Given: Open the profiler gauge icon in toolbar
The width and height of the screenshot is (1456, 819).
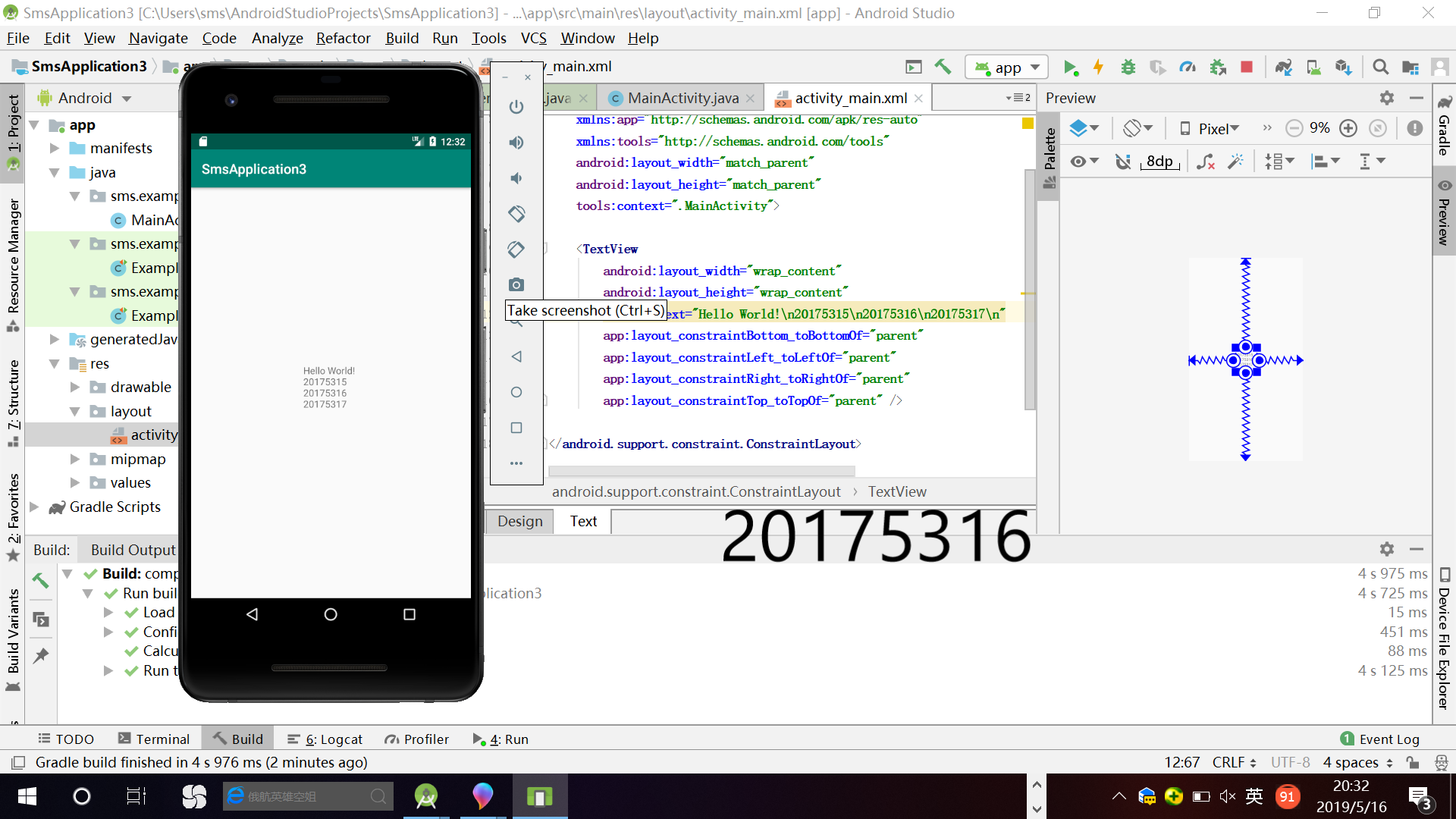Looking at the screenshot, I should pos(1188,67).
